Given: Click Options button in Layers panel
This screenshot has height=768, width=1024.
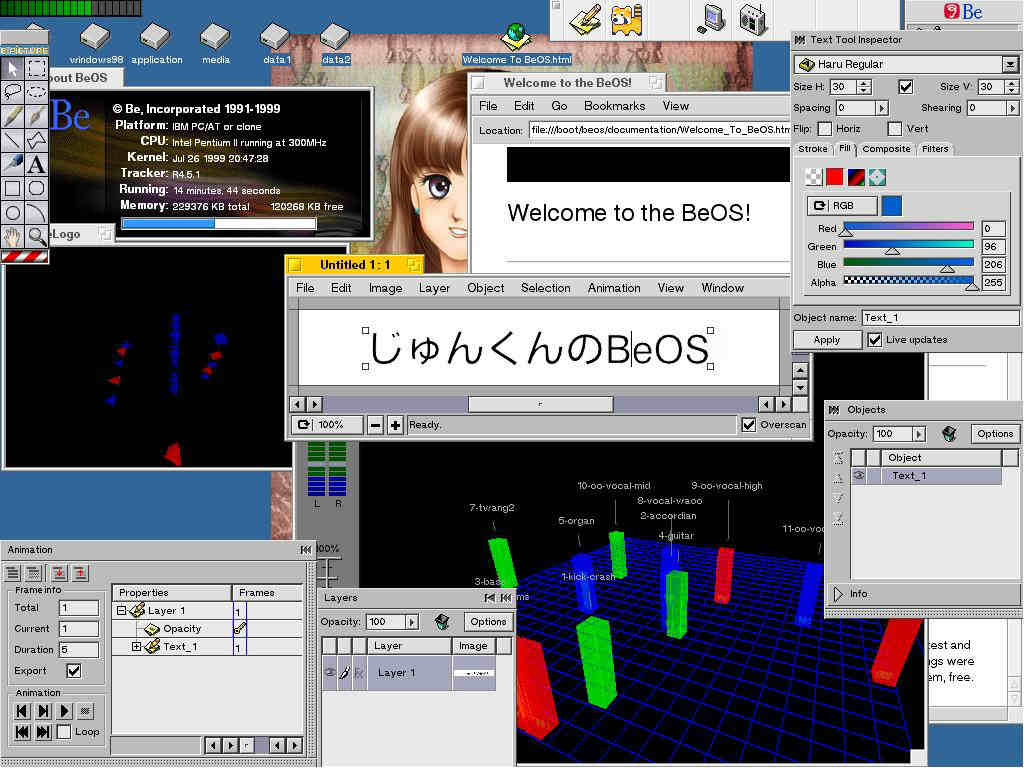Looking at the screenshot, I should coord(488,622).
